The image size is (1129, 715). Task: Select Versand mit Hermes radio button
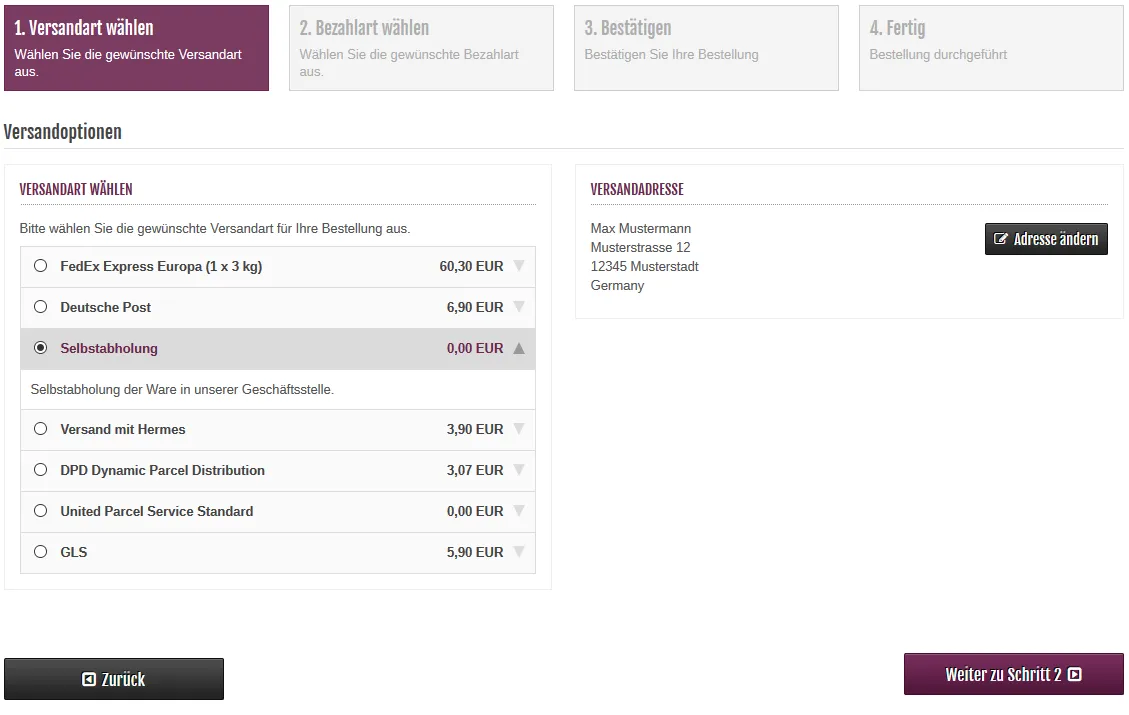coord(40,429)
